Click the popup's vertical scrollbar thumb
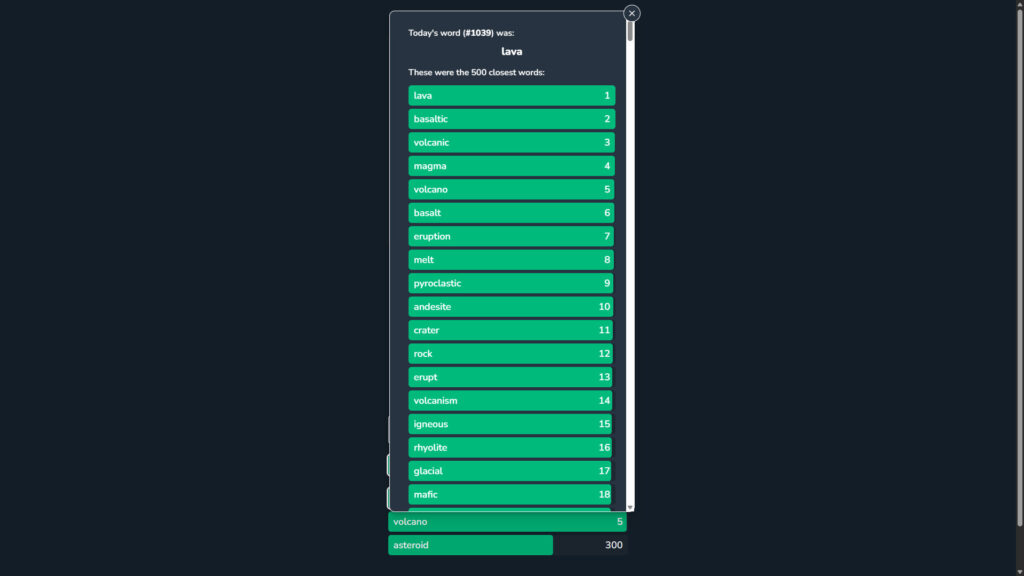 tap(630, 31)
